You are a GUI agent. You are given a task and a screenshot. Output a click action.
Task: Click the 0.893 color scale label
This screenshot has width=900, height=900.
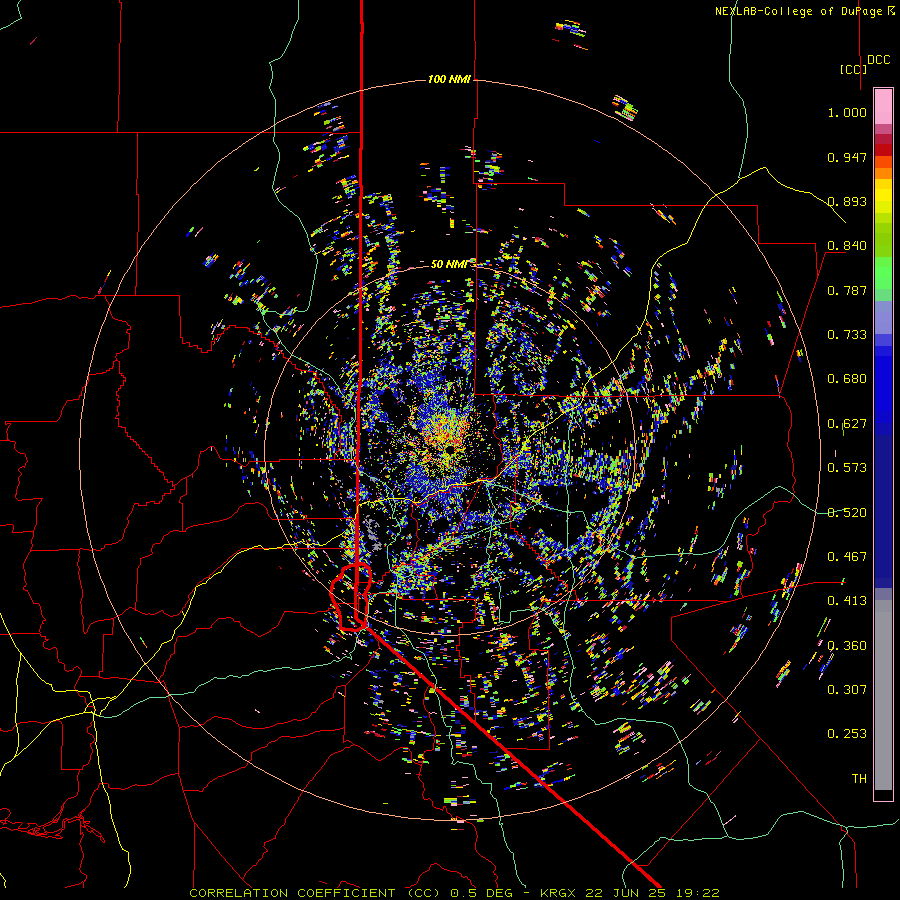[x=847, y=201]
